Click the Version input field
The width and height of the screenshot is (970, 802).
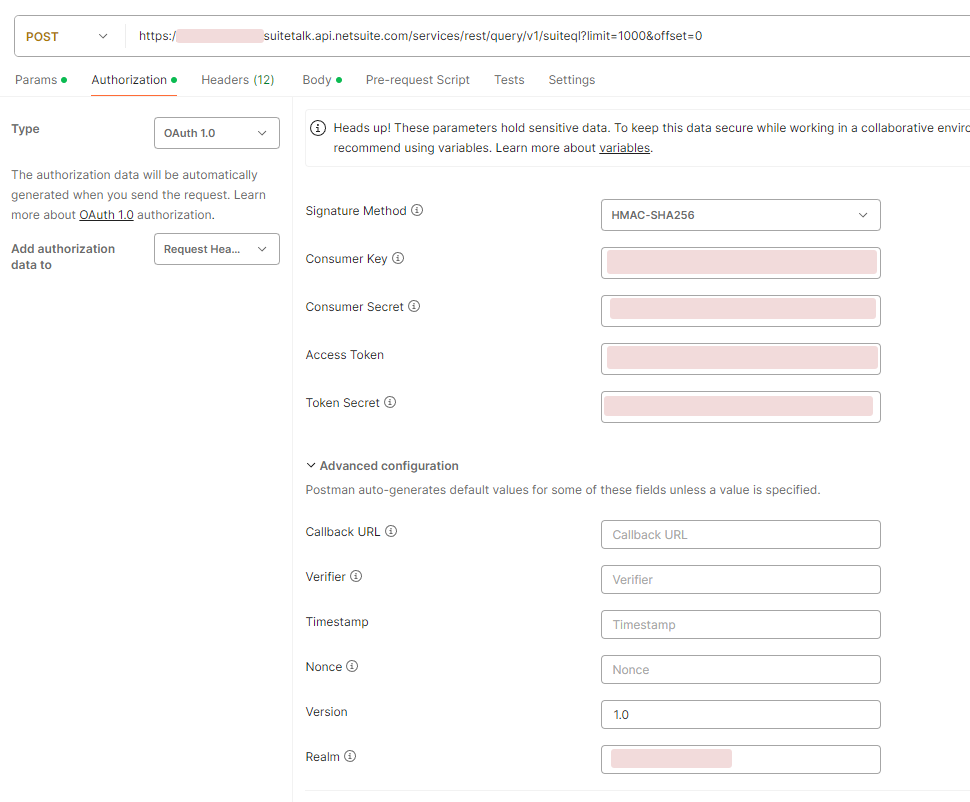[x=740, y=715]
